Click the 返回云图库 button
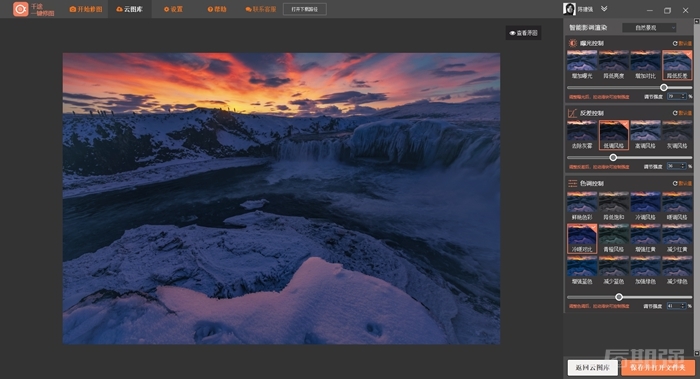Screen dimensions: 700x379 [592, 367]
